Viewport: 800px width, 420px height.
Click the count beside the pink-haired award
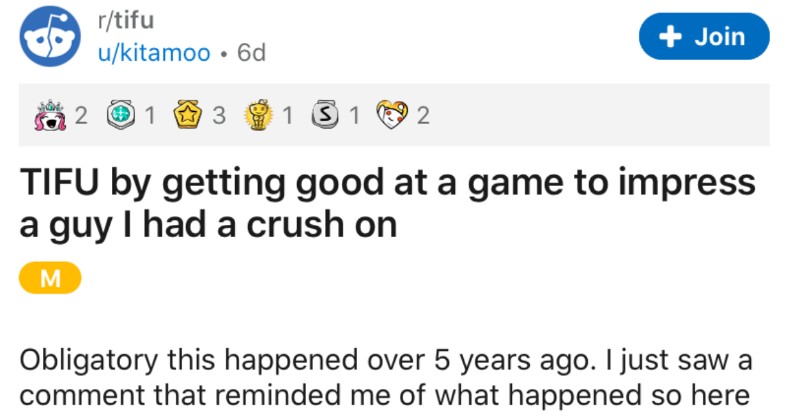(83, 117)
